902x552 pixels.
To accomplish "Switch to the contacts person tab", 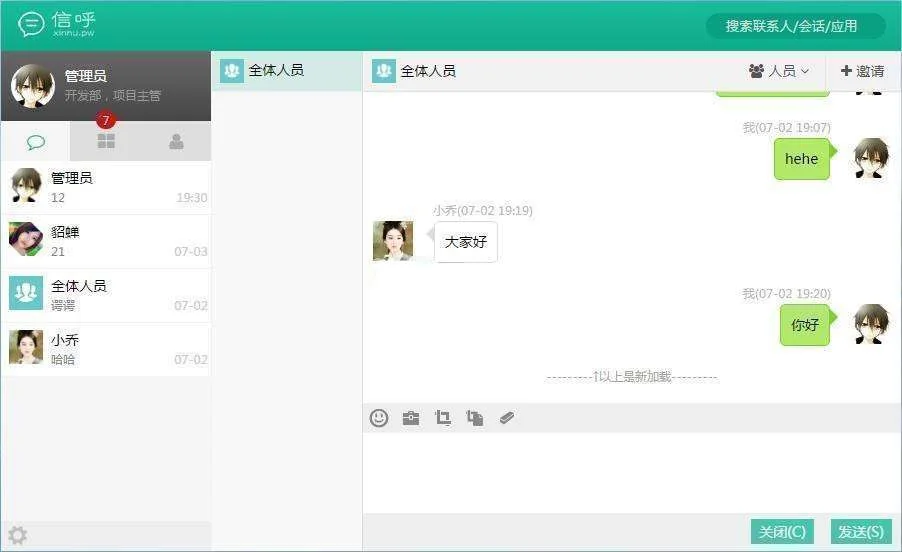I will click(176, 142).
